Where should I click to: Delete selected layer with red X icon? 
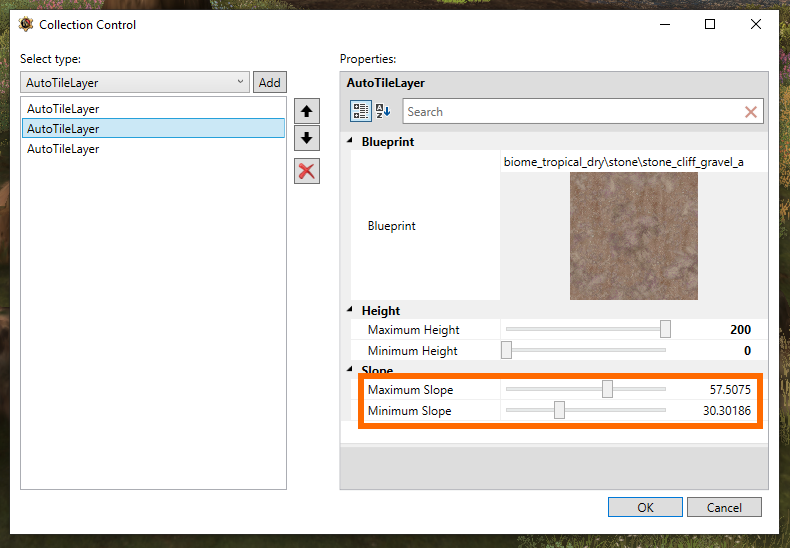coord(306,171)
